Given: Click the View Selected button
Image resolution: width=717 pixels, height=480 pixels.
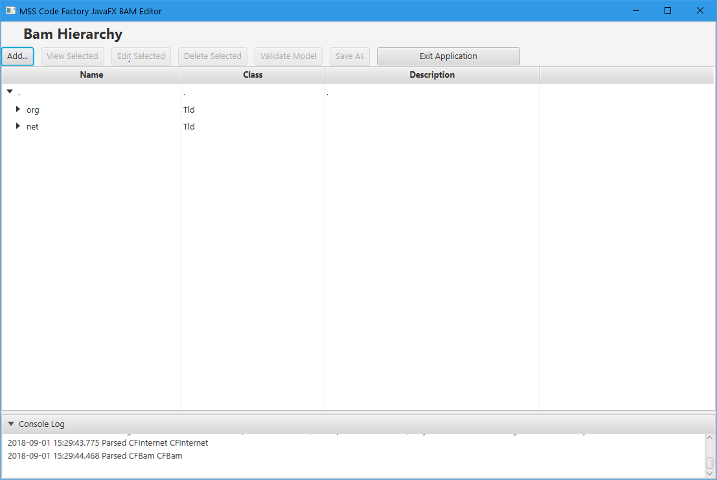Looking at the screenshot, I should click(72, 56).
